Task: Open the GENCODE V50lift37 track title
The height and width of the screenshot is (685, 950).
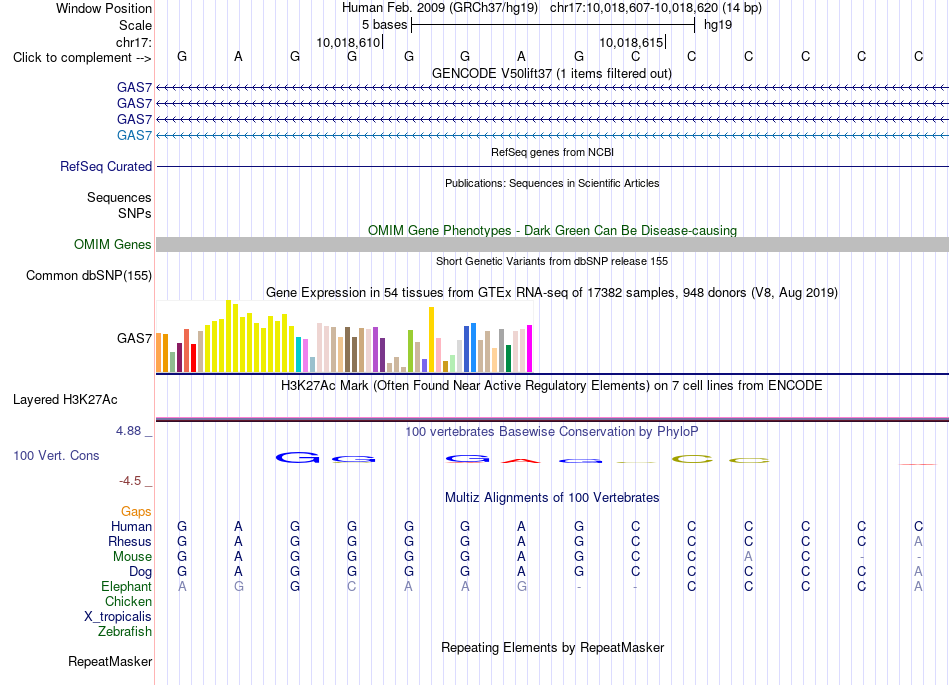Action: pyautogui.click(x=552, y=73)
